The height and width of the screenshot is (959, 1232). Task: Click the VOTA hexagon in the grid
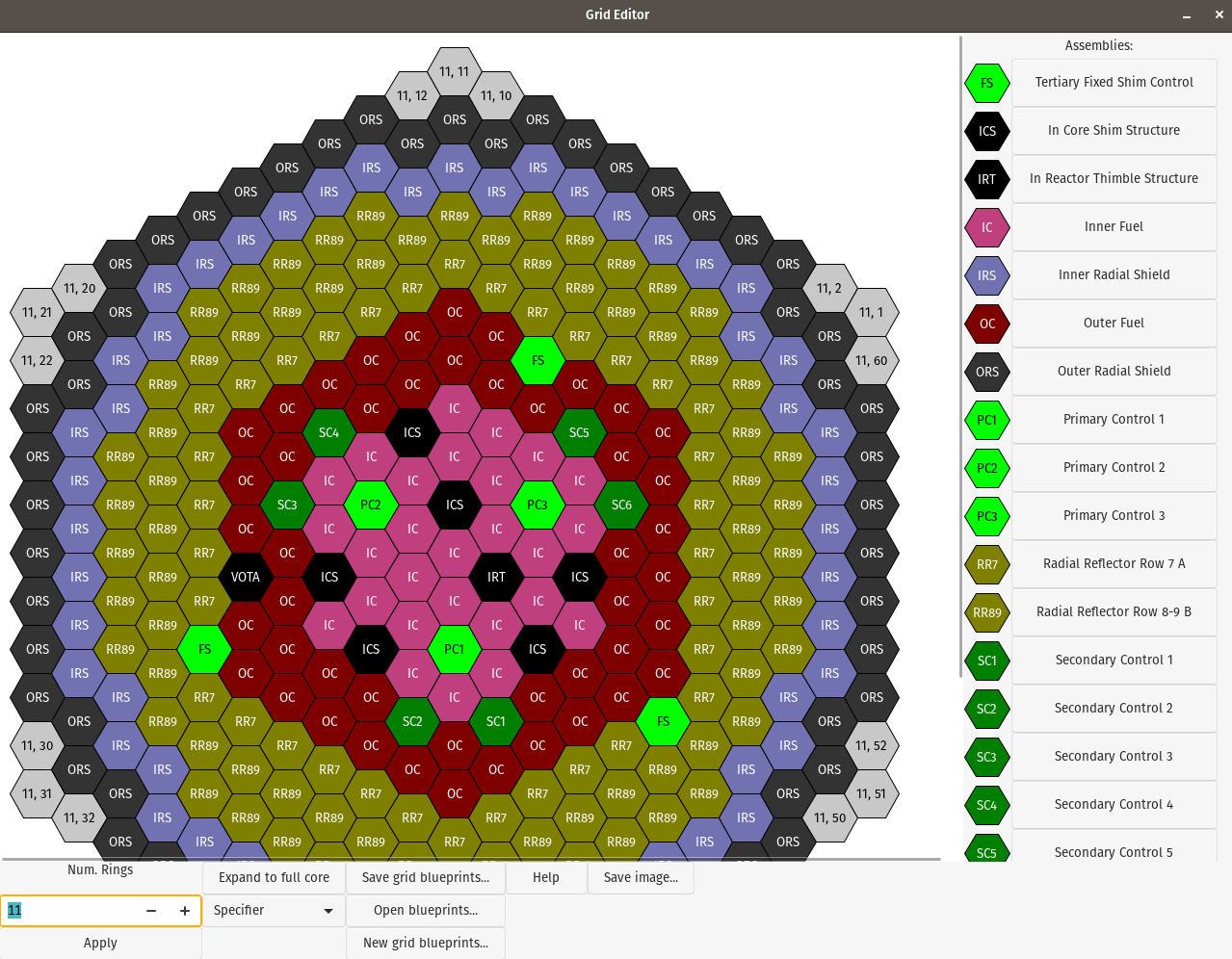246,577
